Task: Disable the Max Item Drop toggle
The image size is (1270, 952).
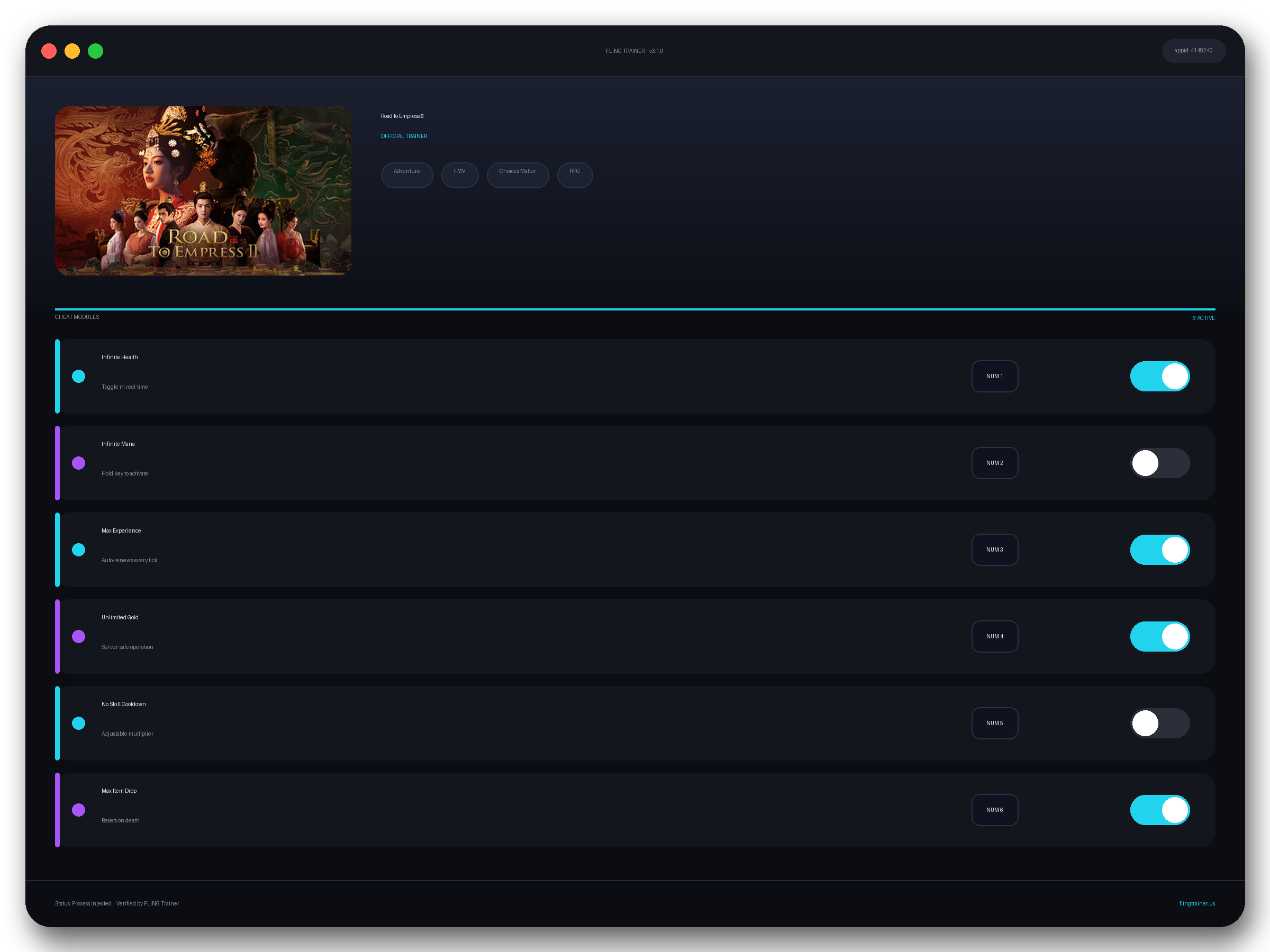Action: coord(1160,810)
